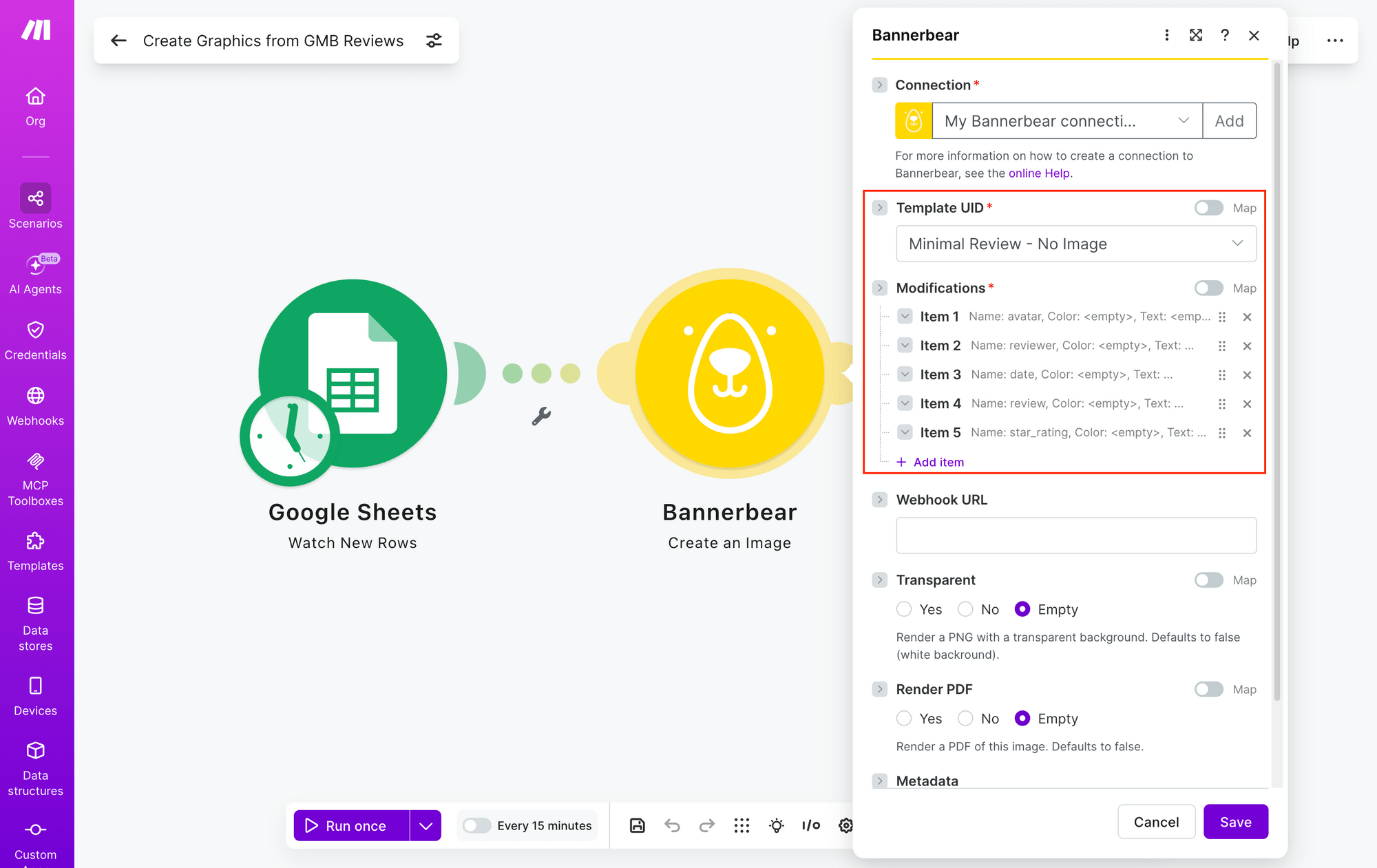The width and height of the screenshot is (1377, 868).
Task: Remove Item 3 date modification
Action: [1247, 375]
